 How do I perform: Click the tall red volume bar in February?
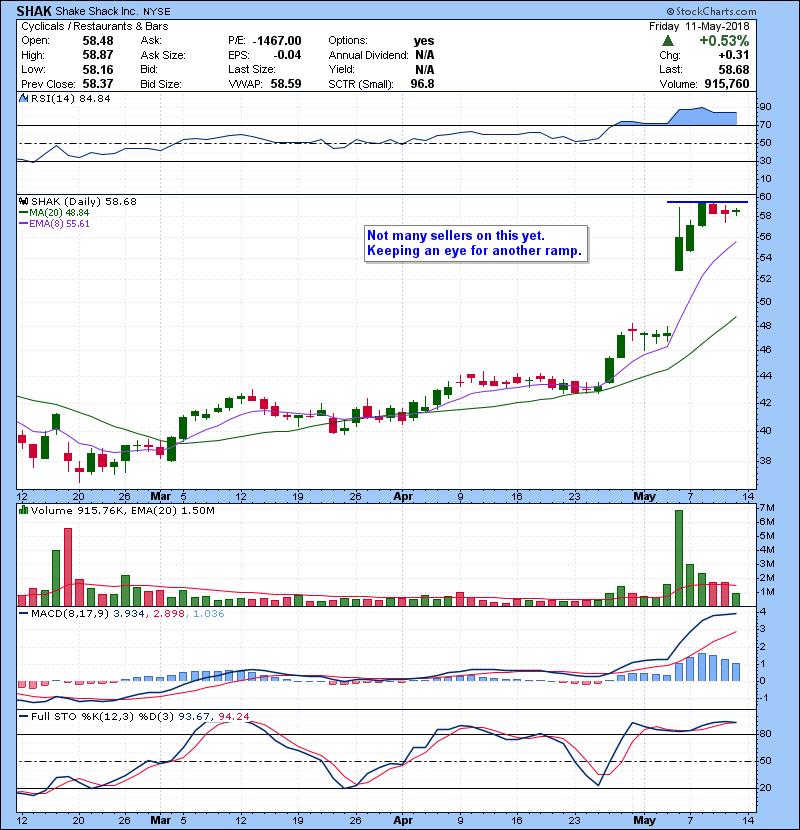click(68, 567)
